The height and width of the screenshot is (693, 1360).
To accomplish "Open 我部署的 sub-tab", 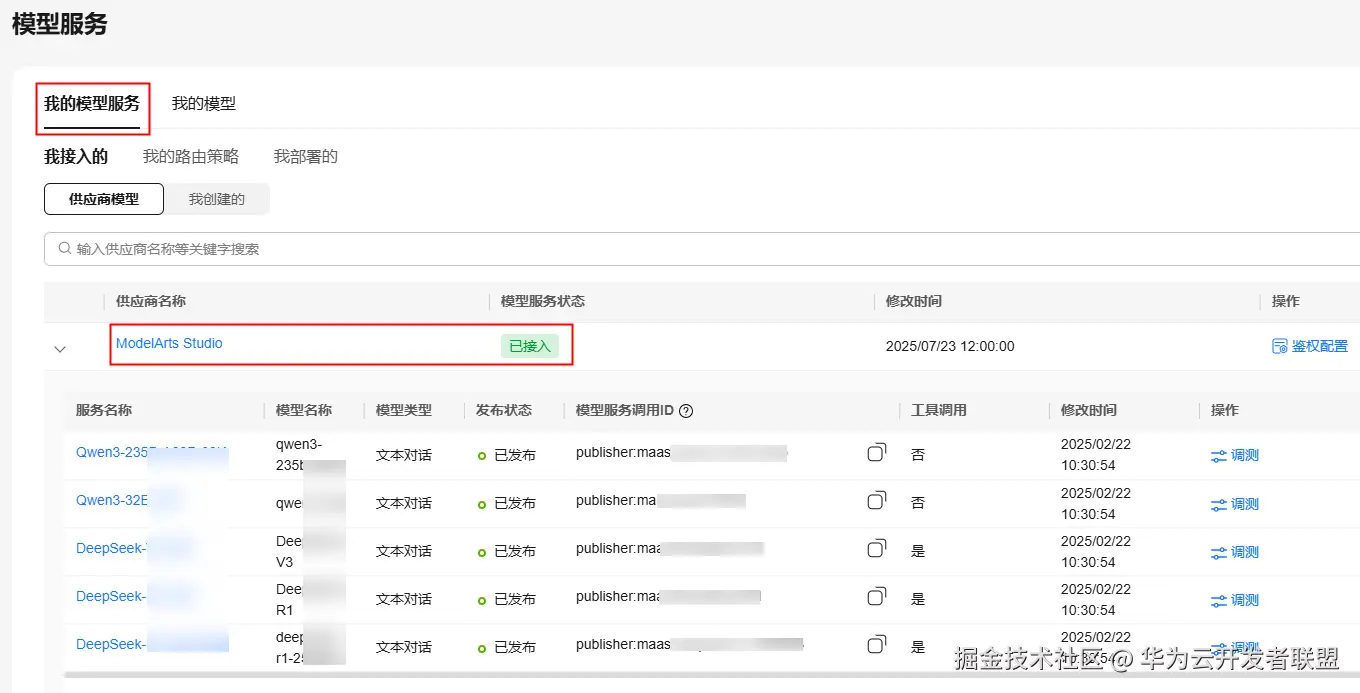I will point(306,156).
